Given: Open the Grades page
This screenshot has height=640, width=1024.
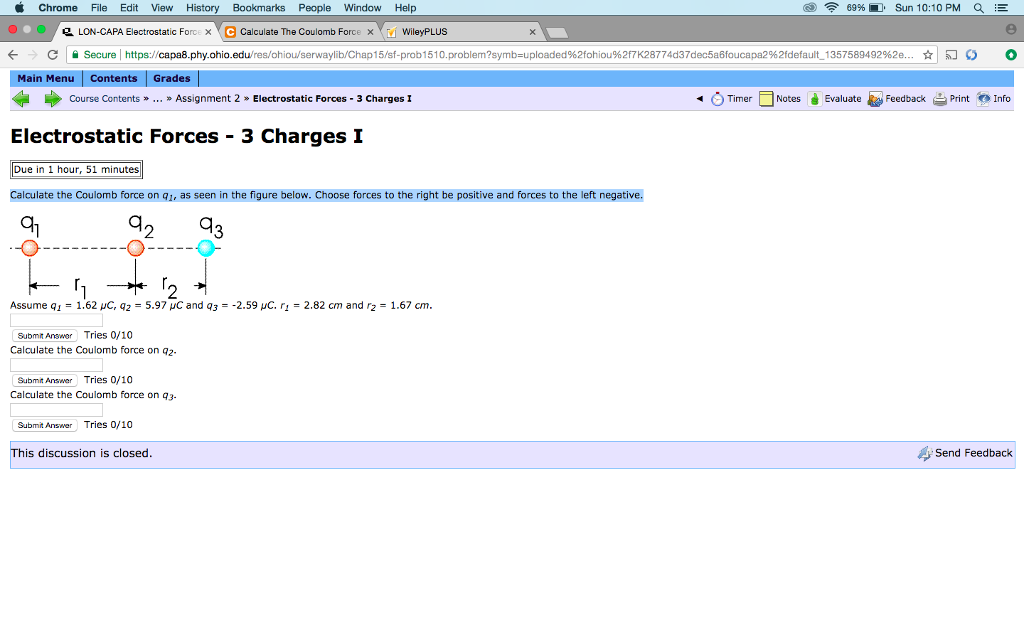Looking at the screenshot, I should 171,77.
